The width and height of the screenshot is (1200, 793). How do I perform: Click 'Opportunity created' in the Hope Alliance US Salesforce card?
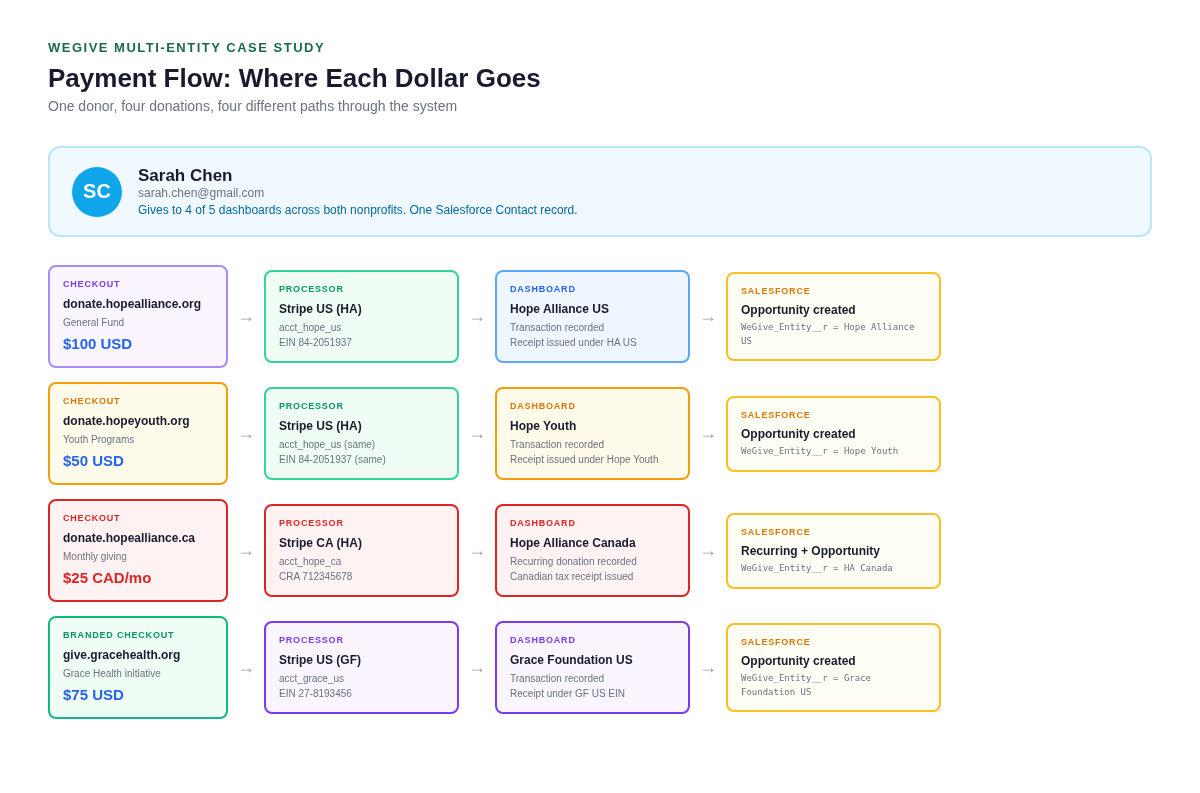(798, 310)
